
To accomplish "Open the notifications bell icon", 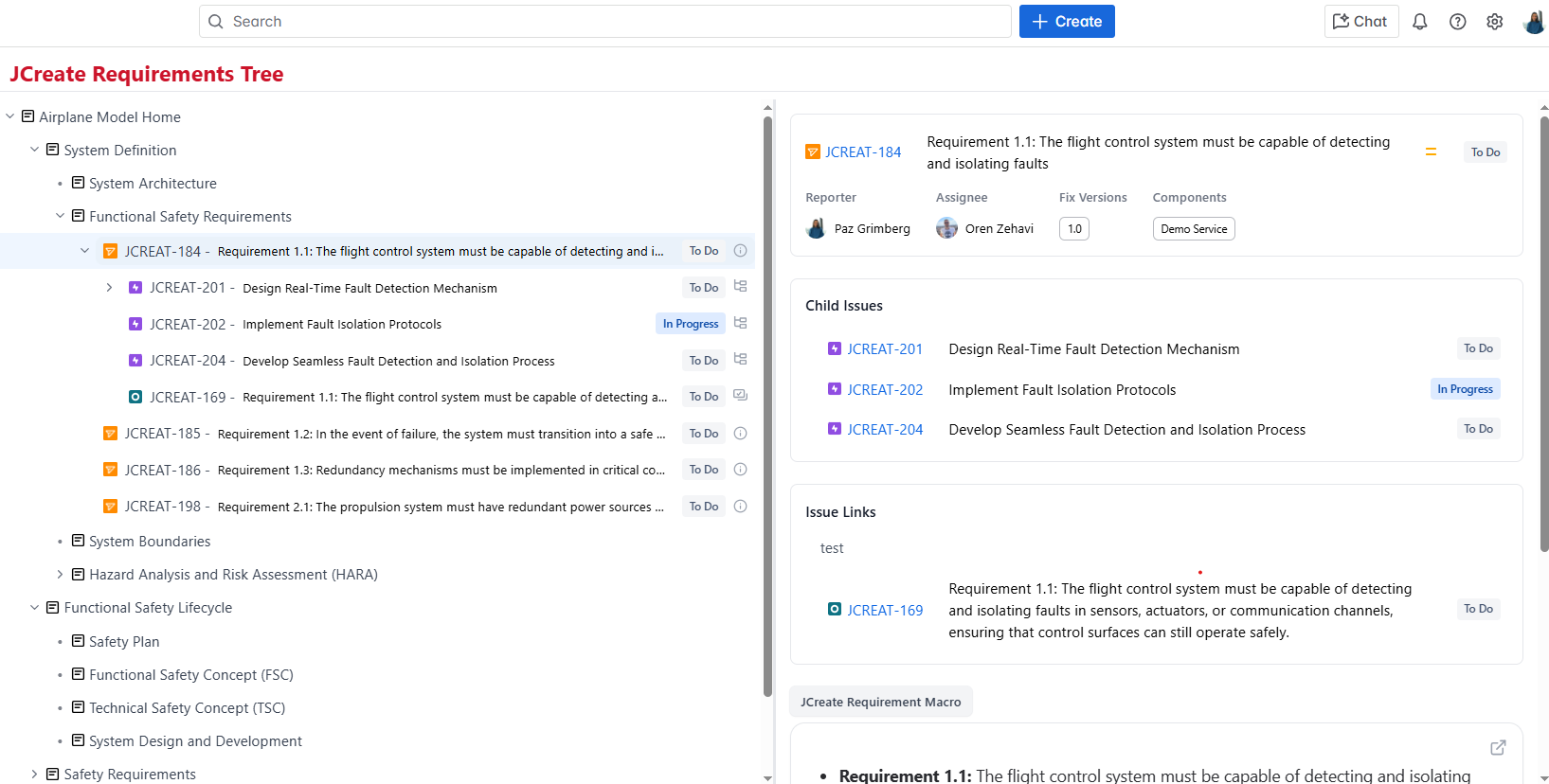I will tap(1419, 22).
